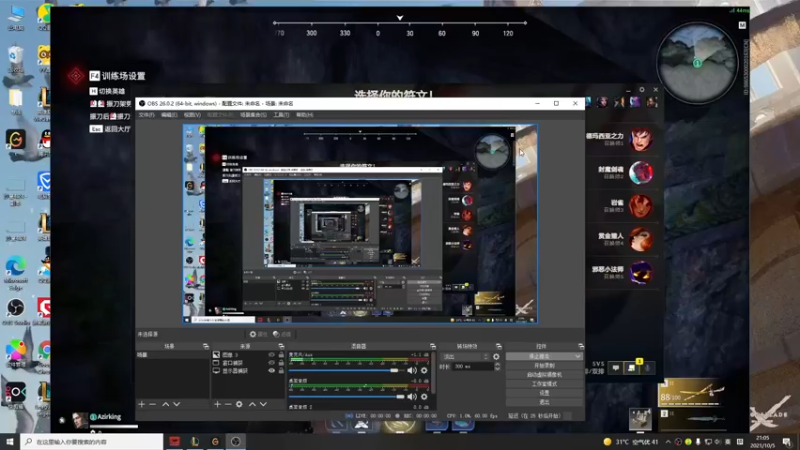This screenshot has width=800, height=450.
Task: Mute the 桌面音频 audio channel
Action: point(412,396)
